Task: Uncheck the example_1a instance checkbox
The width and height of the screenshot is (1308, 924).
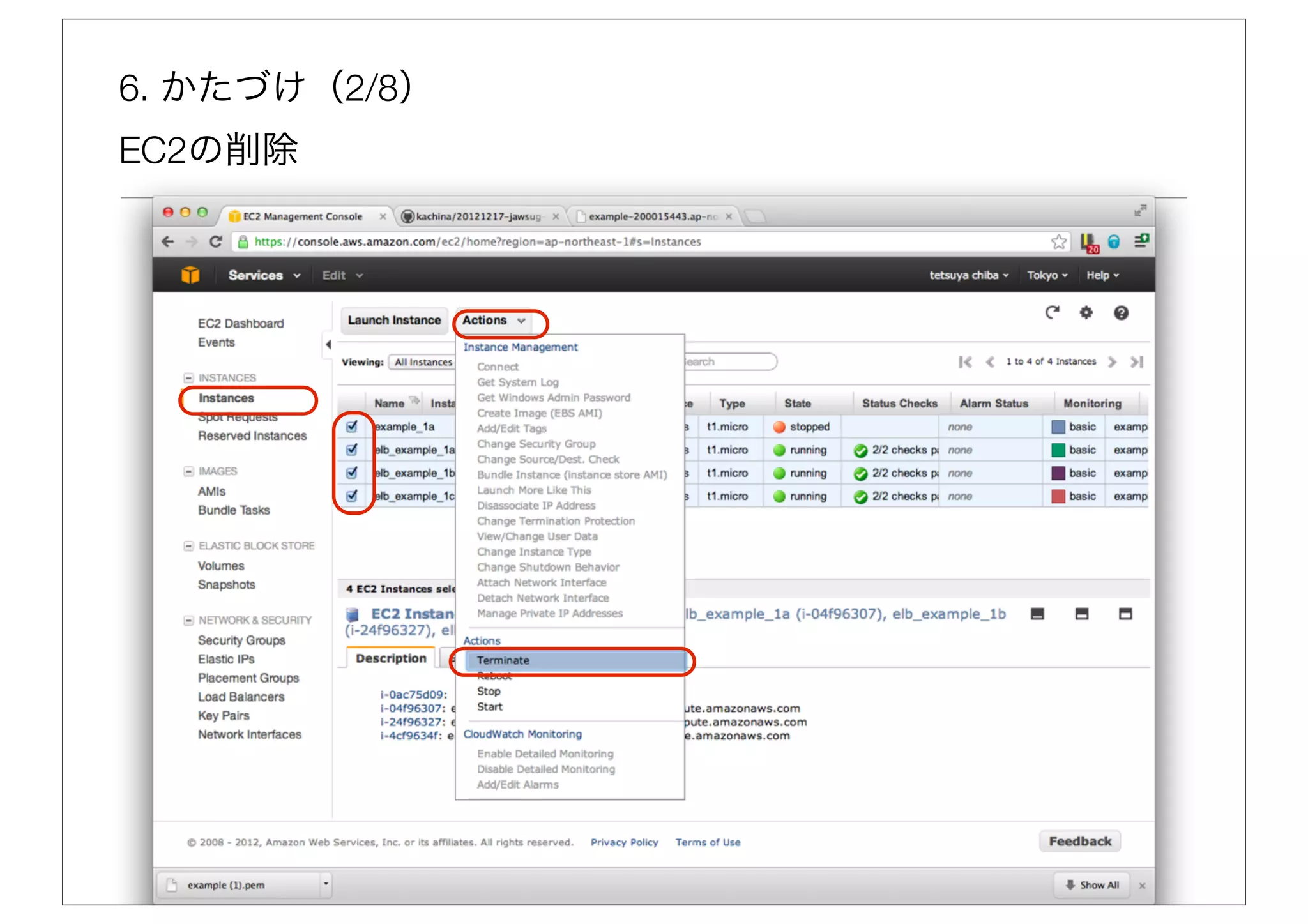Action: pyautogui.click(x=351, y=426)
